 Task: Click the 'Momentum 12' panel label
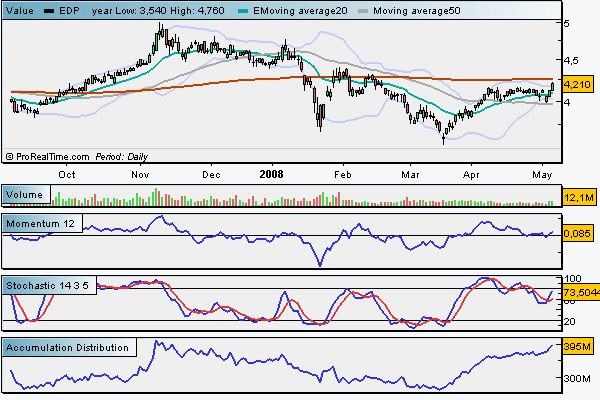pyautogui.click(x=40, y=224)
